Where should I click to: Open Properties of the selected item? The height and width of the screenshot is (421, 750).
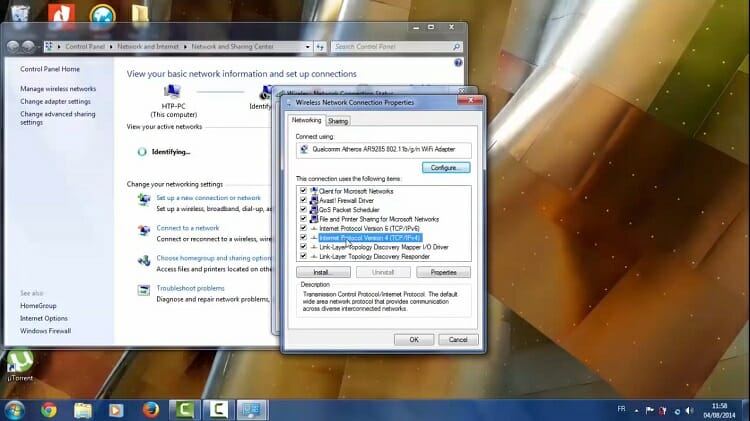443,272
